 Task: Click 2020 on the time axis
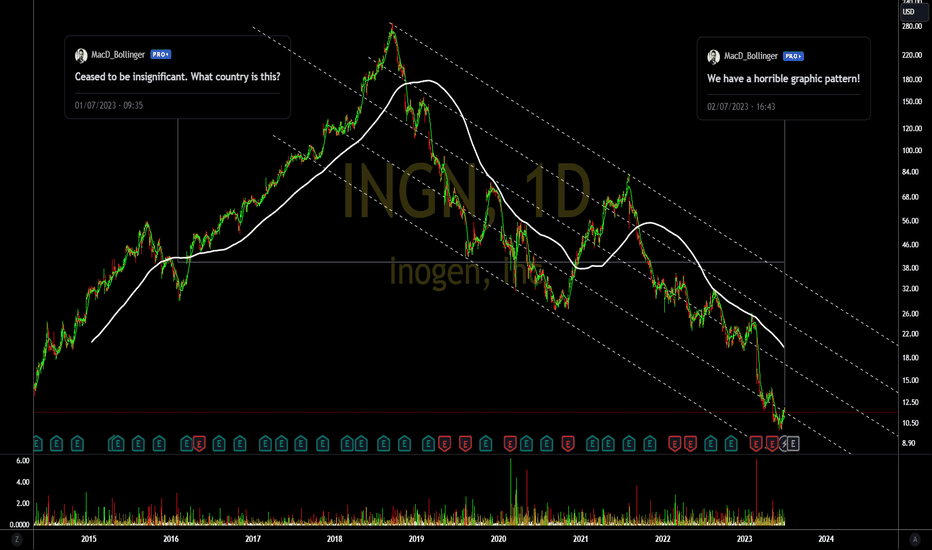(x=498, y=539)
